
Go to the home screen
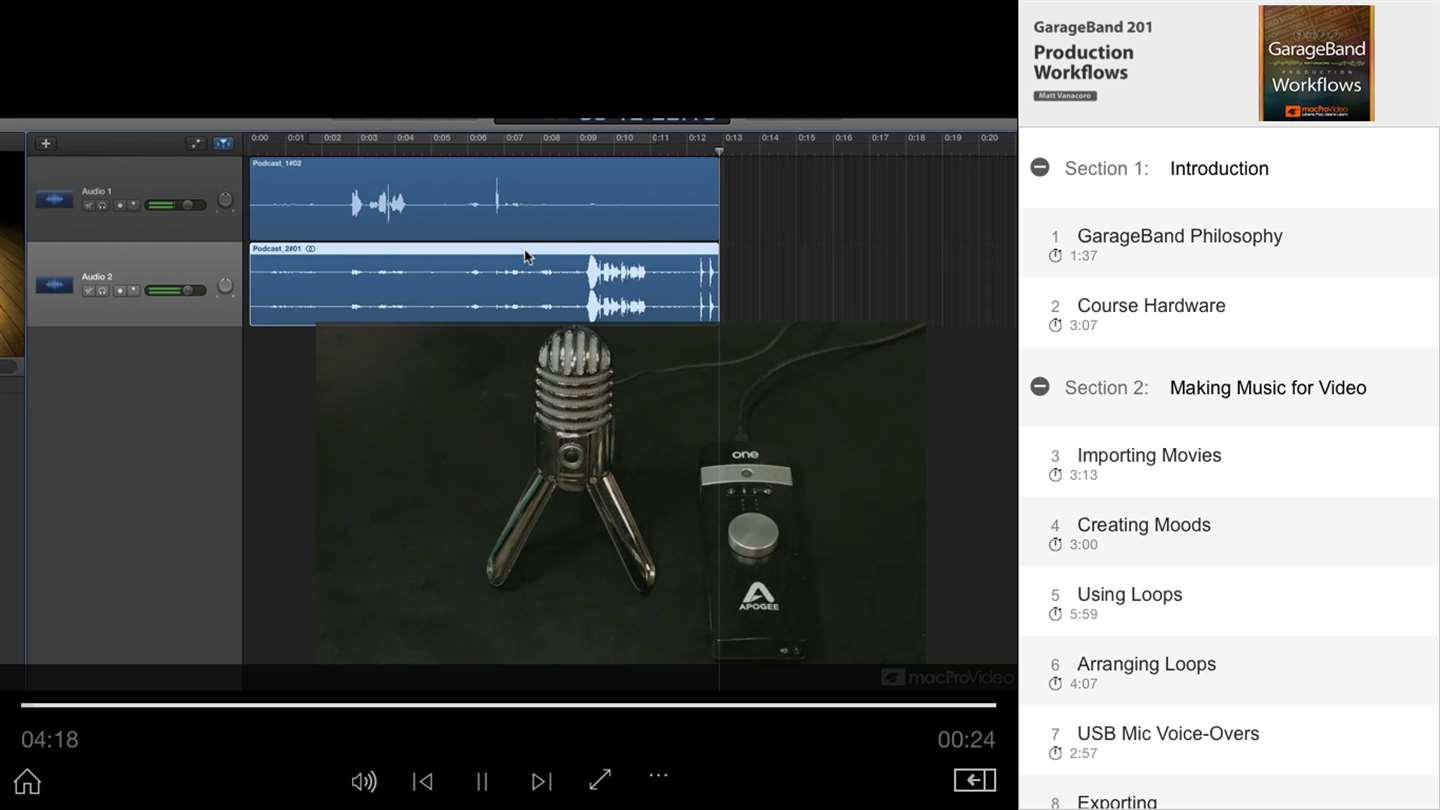point(27,781)
